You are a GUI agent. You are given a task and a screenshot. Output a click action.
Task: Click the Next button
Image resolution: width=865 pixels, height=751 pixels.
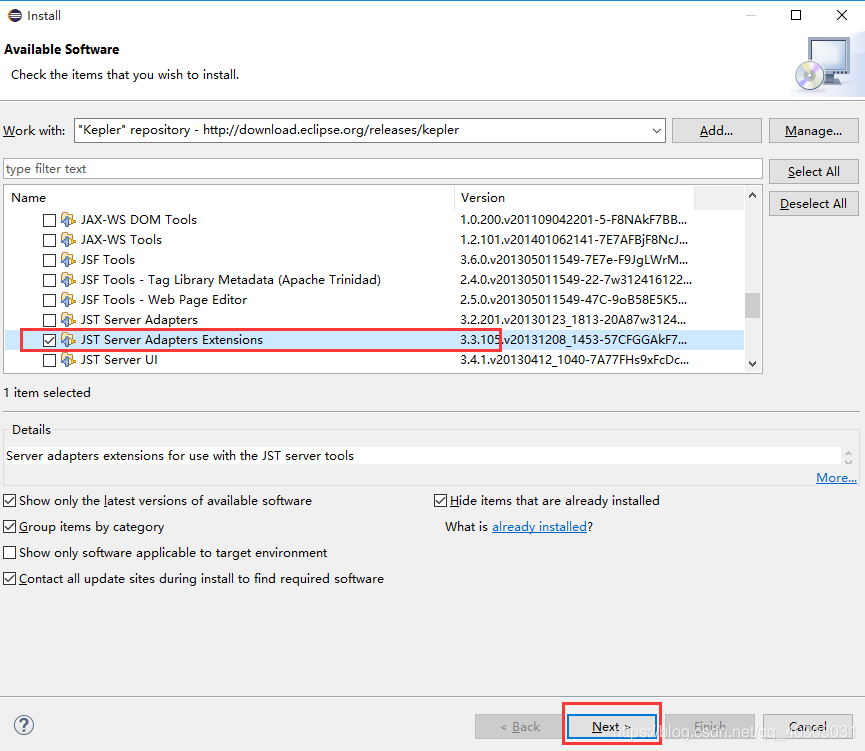[x=612, y=727]
